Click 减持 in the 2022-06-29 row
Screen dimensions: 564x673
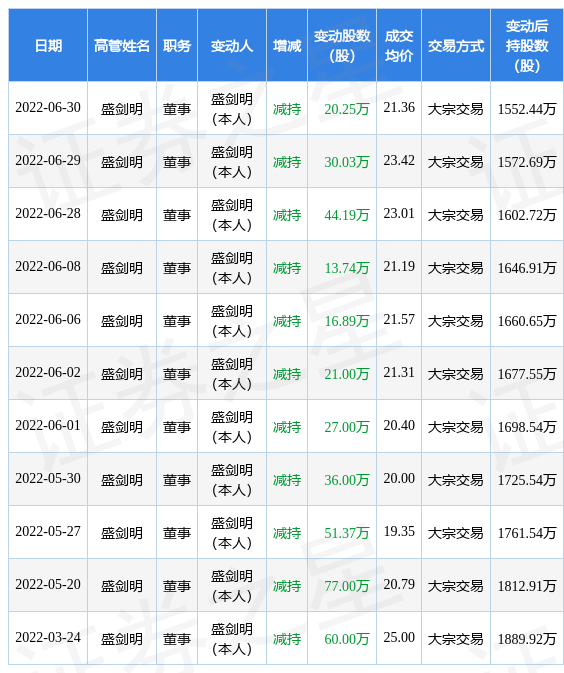coord(287,162)
